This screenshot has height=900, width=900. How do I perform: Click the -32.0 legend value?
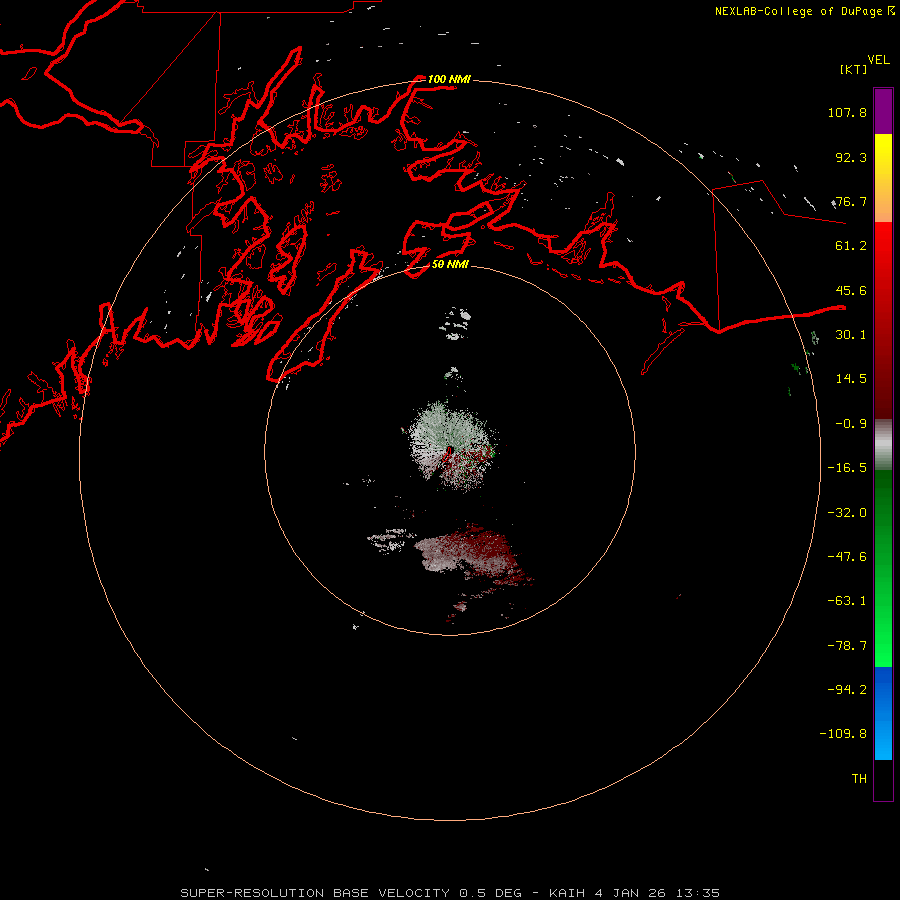coord(847,513)
